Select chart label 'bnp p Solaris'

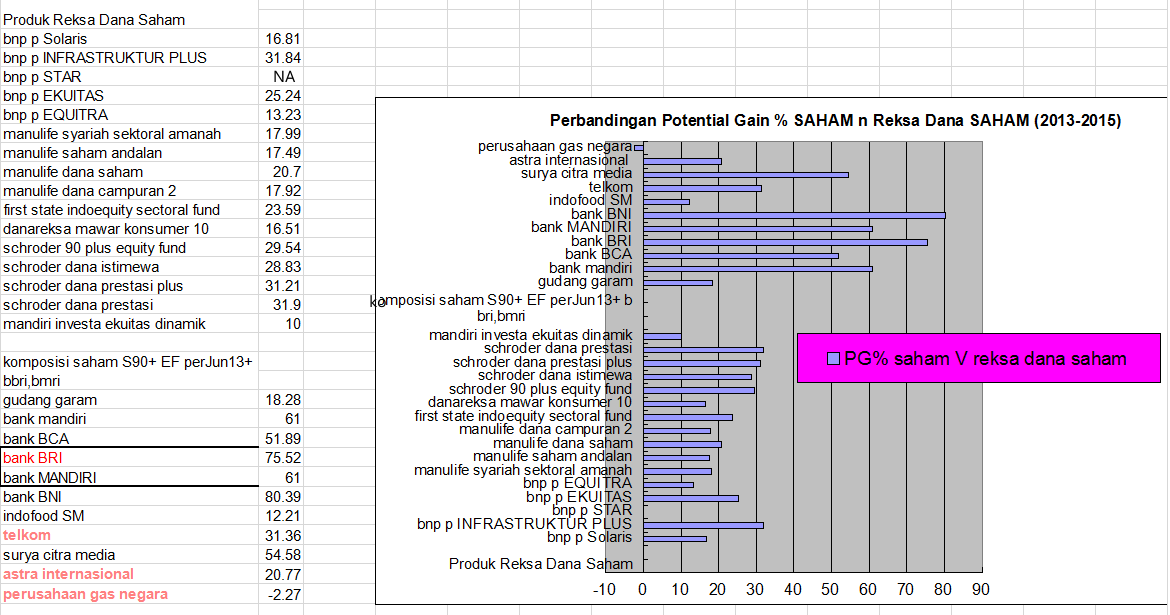coord(589,537)
